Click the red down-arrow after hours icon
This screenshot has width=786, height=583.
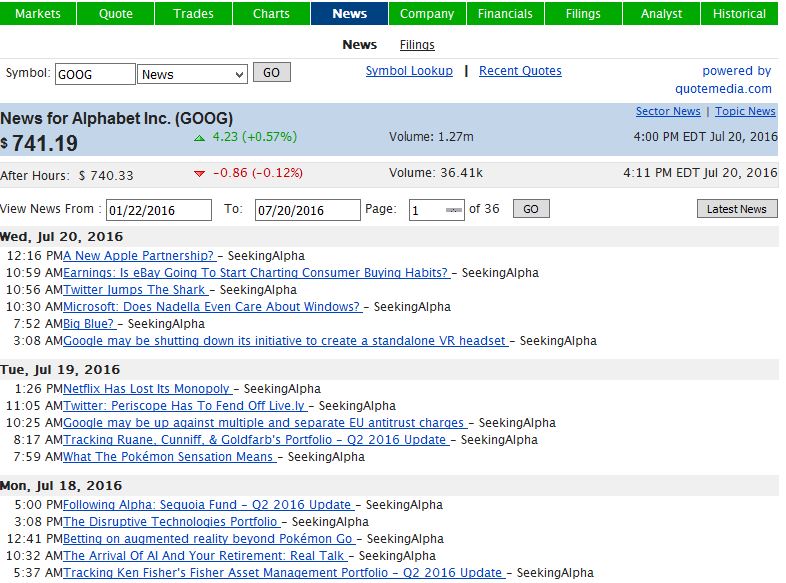[x=200, y=173]
